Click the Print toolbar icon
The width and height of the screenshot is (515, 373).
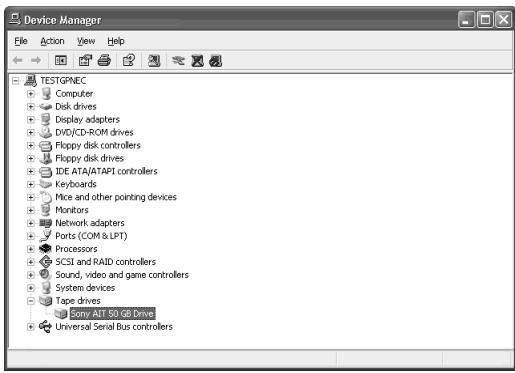click(x=104, y=60)
